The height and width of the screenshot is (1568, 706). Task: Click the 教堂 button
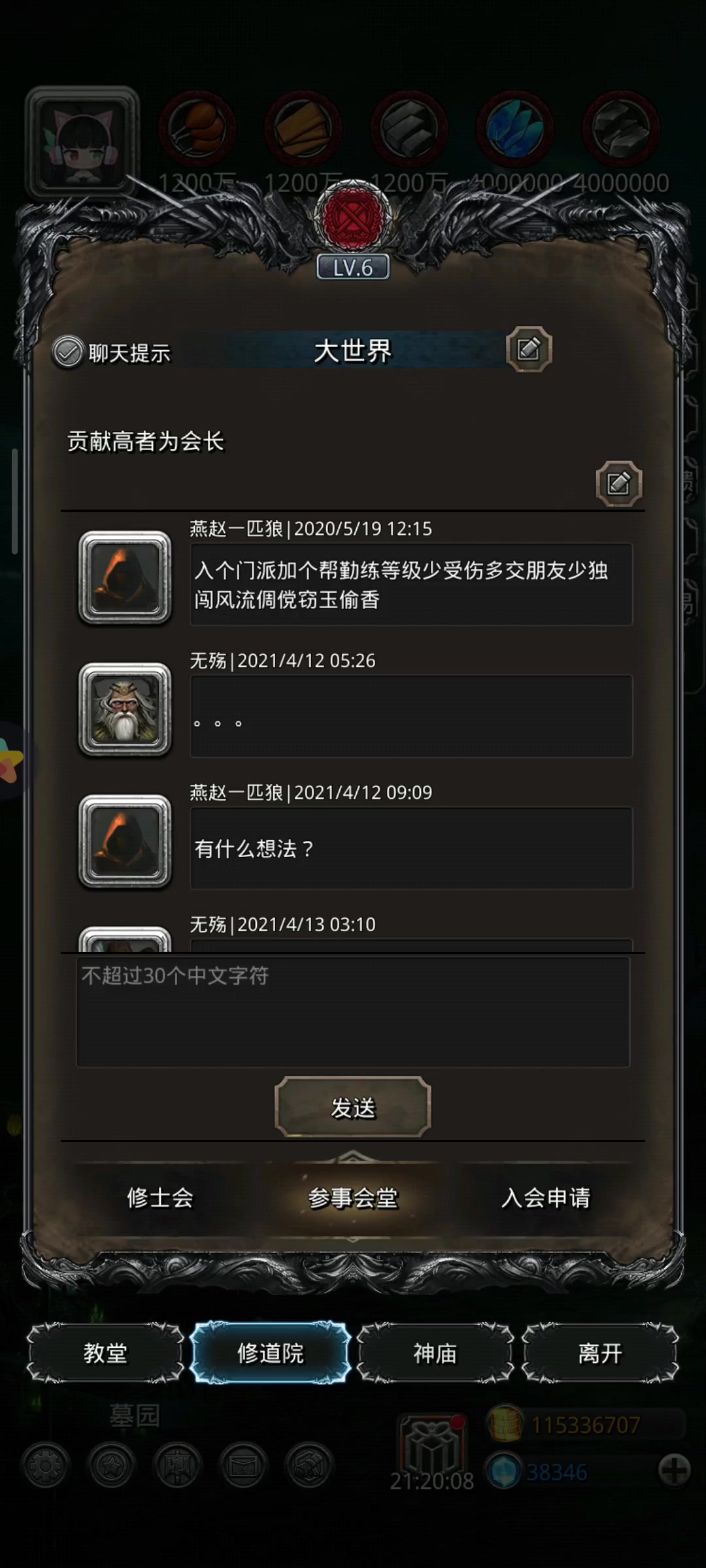tap(105, 1352)
